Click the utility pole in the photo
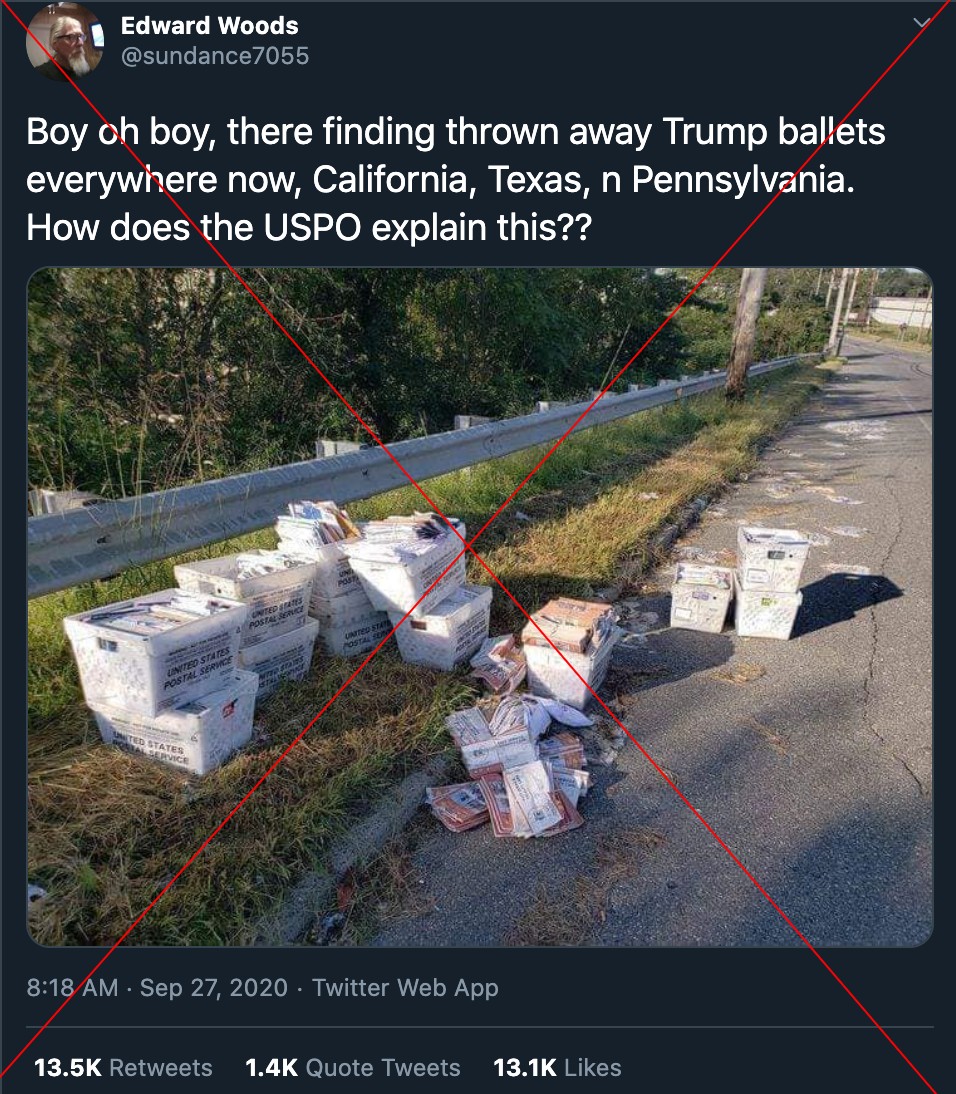The height and width of the screenshot is (1094, 956). [745, 334]
